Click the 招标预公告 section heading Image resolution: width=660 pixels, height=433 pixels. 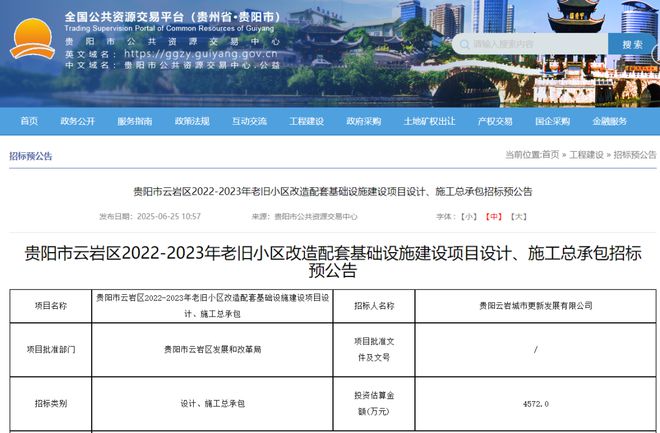[x=31, y=156]
